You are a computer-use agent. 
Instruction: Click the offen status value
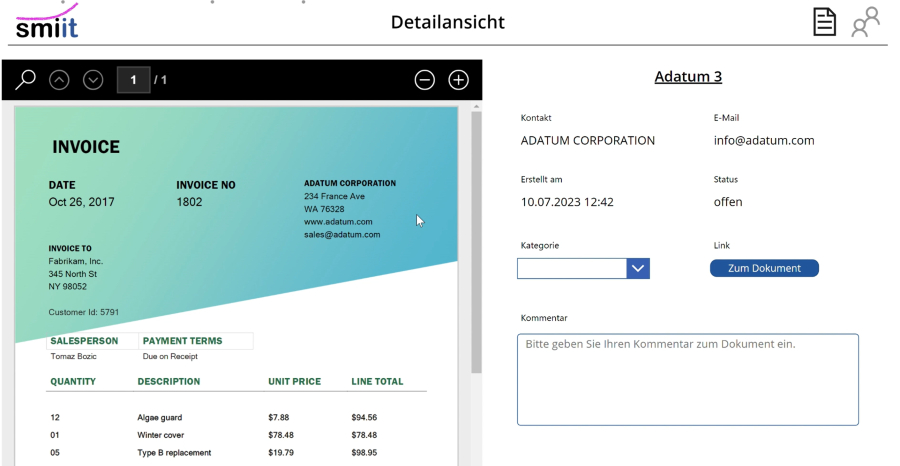pyautogui.click(x=728, y=202)
